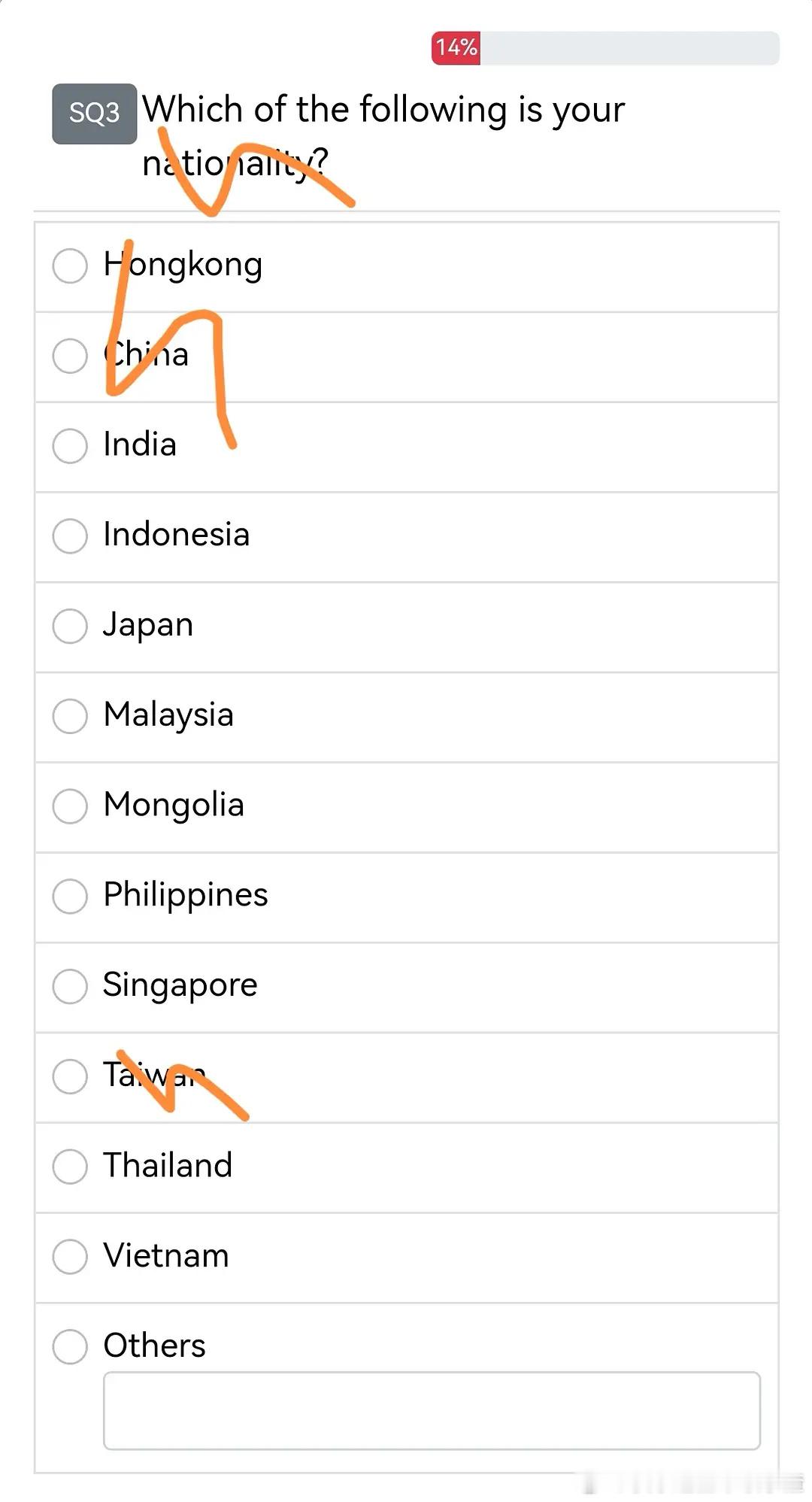
Task: Click the Thailand label text
Action: [x=168, y=1165]
